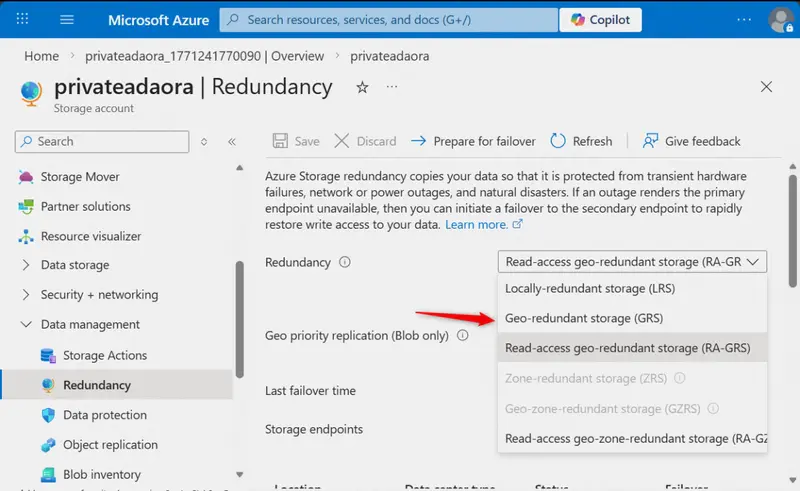Open Copilot

click(x=601, y=19)
